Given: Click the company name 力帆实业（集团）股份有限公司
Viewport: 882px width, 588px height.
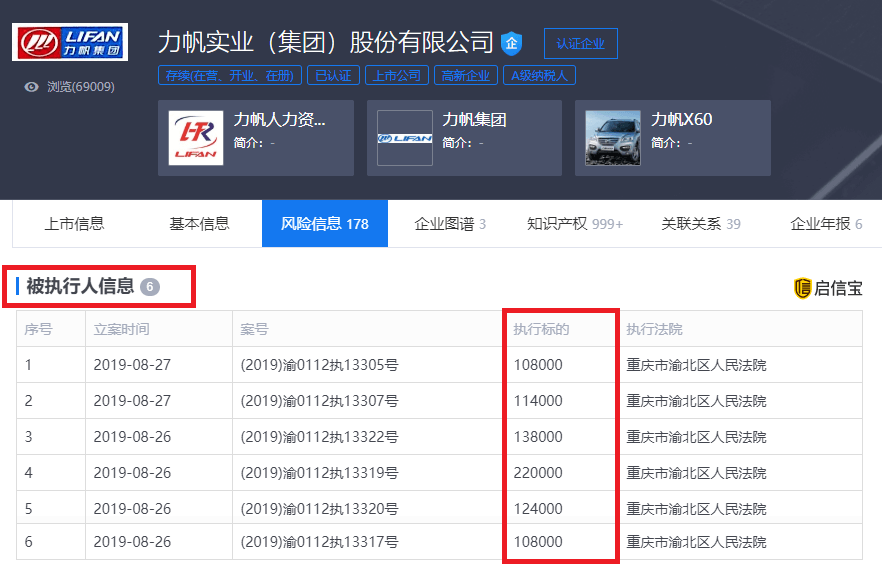Looking at the screenshot, I should (326, 42).
